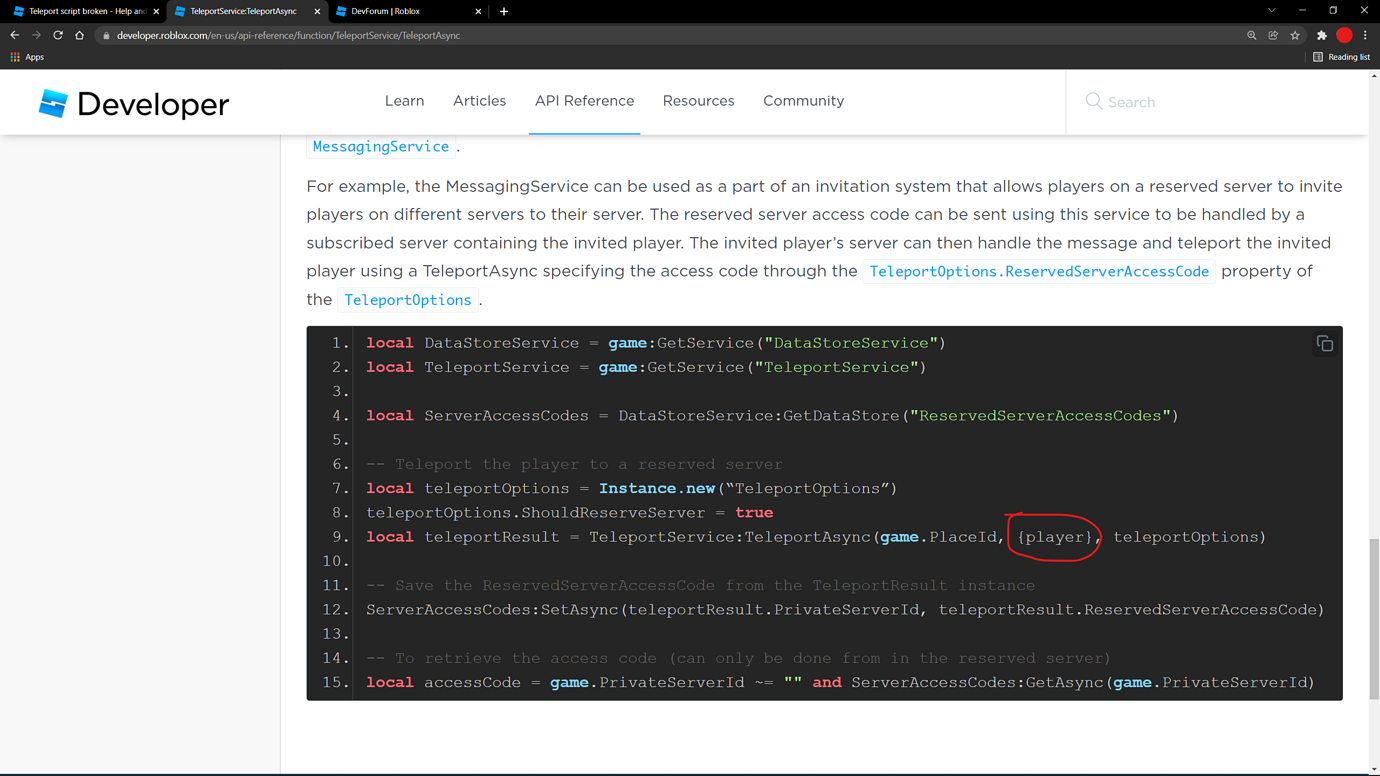Expand the window chevron dropdown near minimize
The width and height of the screenshot is (1380, 776).
(1271, 11)
